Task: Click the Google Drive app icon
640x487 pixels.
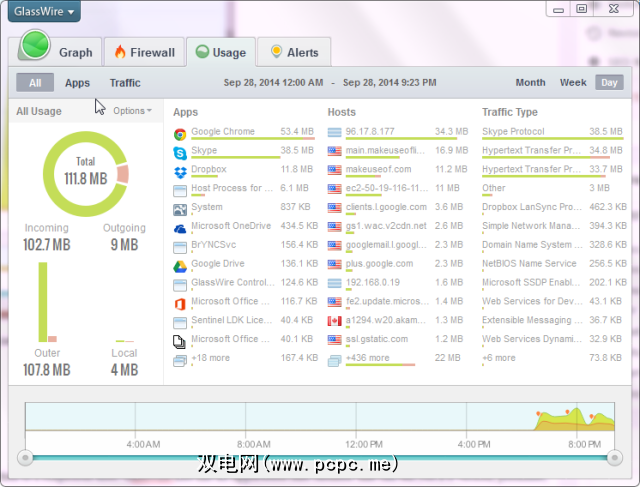Action: pyautogui.click(x=180, y=265)
